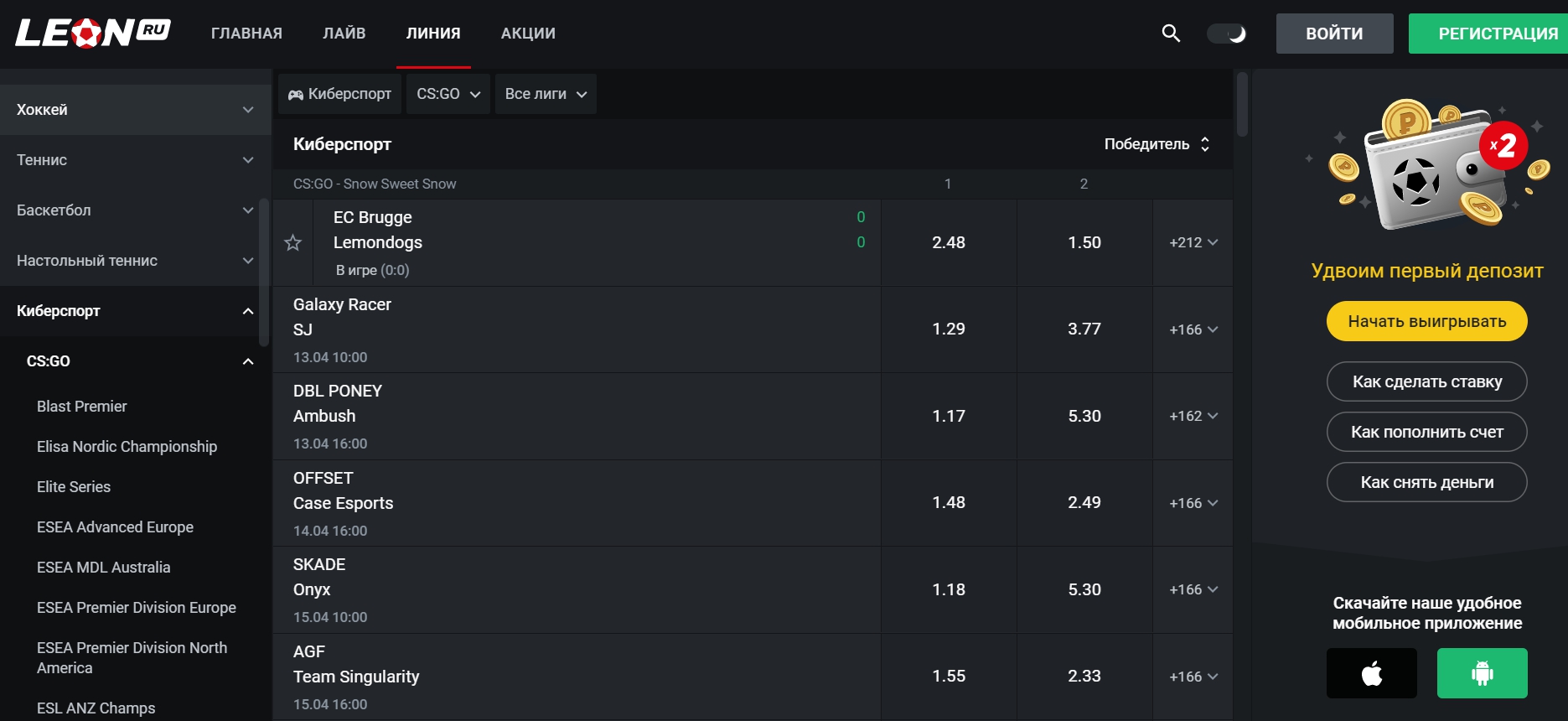Expand +166 markets for Galaxy Racer match
This screenshot has height=721, width=1568.
(x=1193, y=329)
